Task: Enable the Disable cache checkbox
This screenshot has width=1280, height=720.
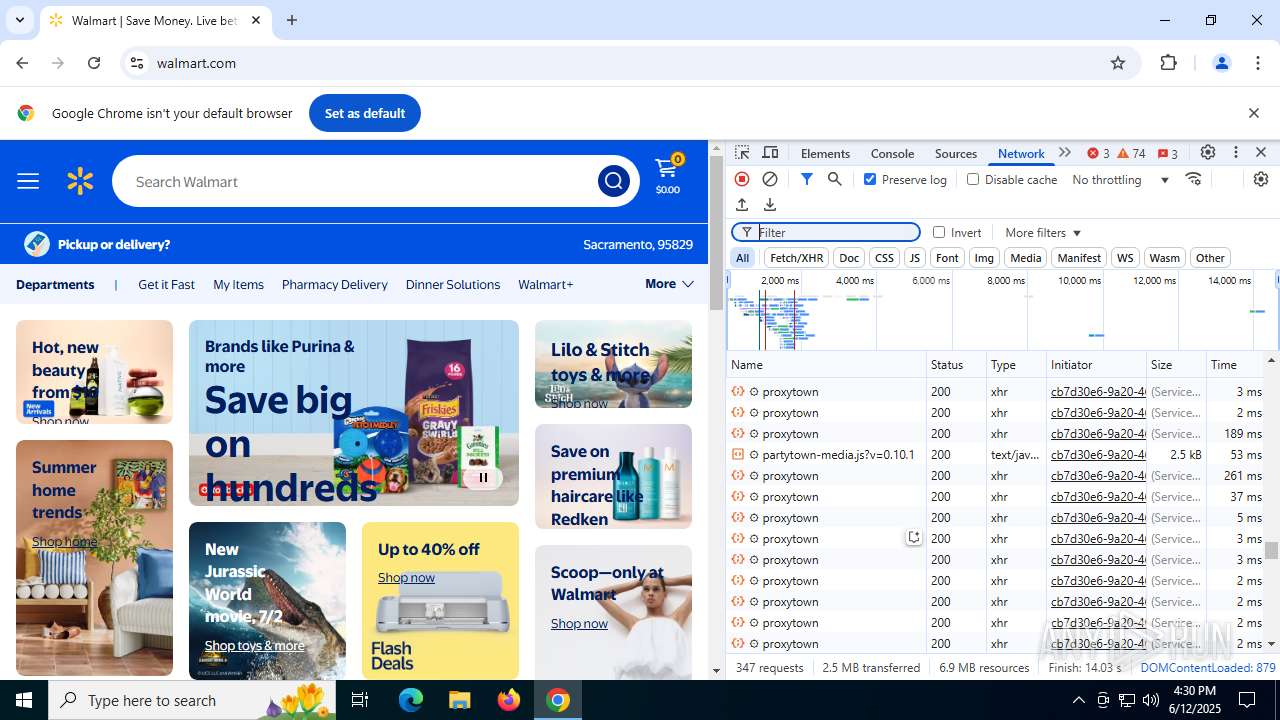Action: pyautogui.click(x=973, y=179)
